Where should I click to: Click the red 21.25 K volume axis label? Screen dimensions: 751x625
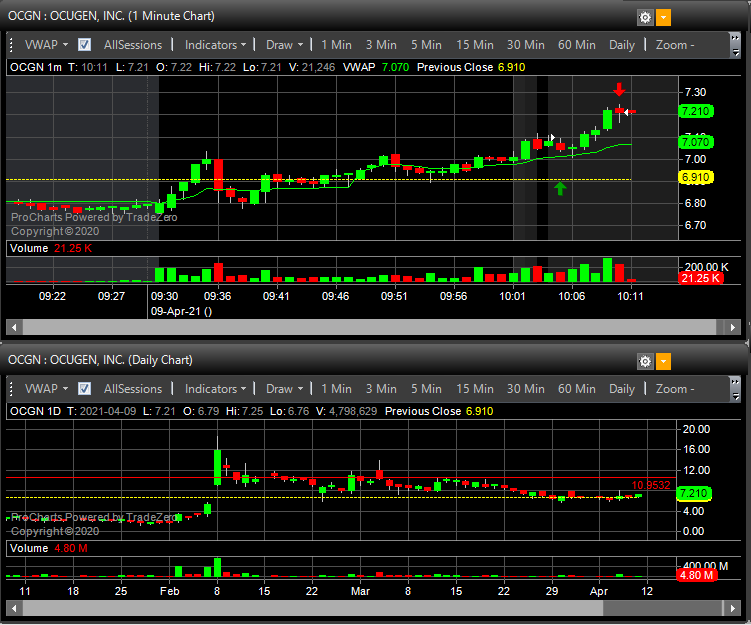(x=700, y=278)
